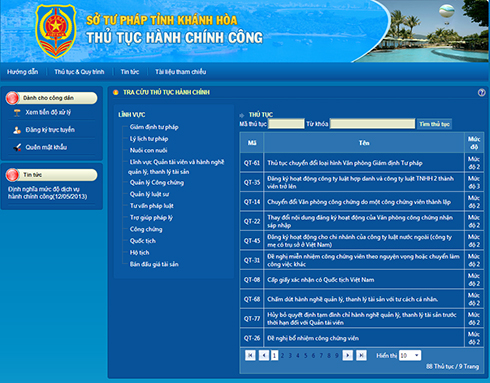The width and height of the screenshot is (490, 383).
Task: Select the Bán đấu giá tài sản field
Action: point(154,264)
